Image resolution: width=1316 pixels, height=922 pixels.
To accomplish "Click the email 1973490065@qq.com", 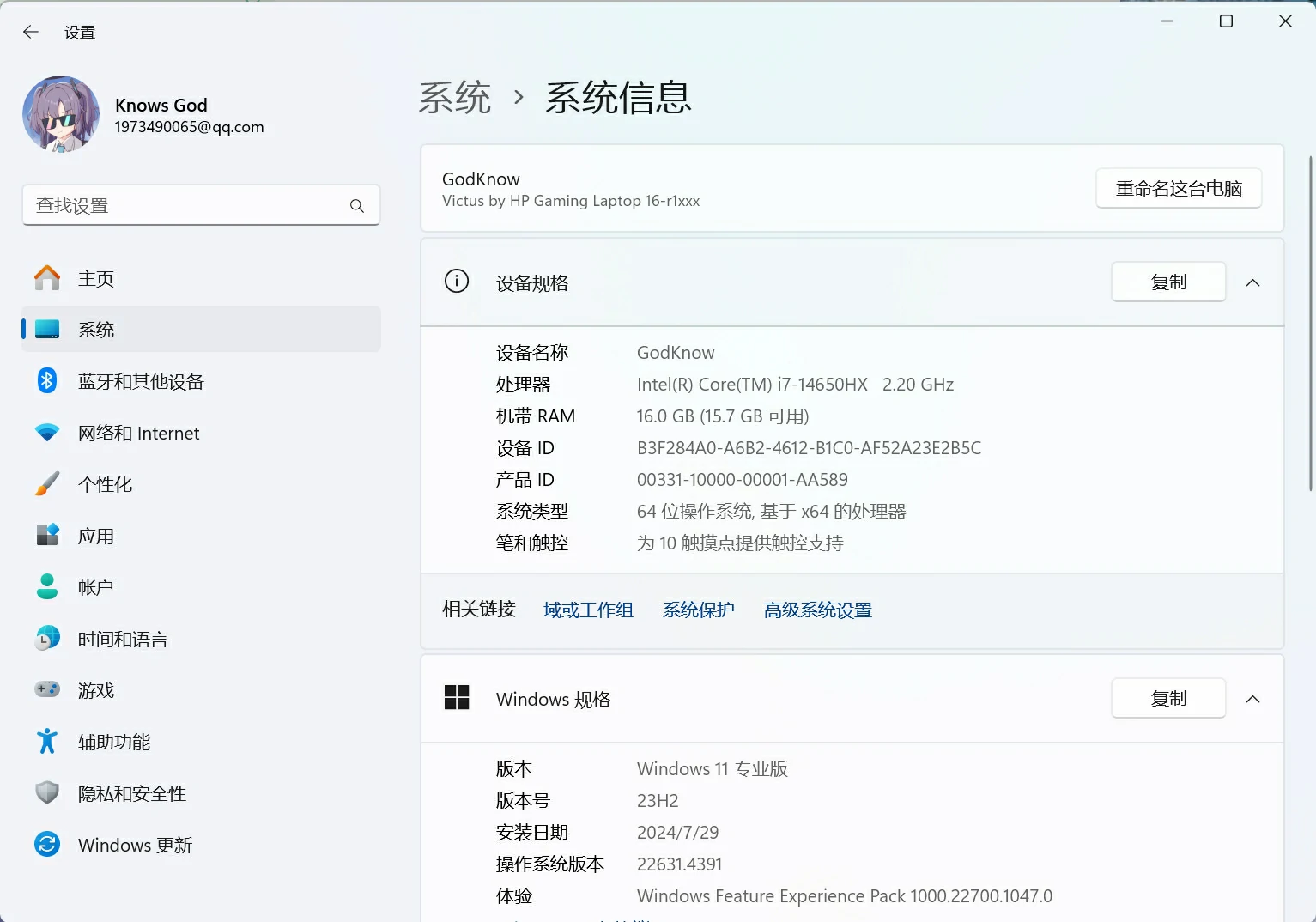I will click(190, 127).
